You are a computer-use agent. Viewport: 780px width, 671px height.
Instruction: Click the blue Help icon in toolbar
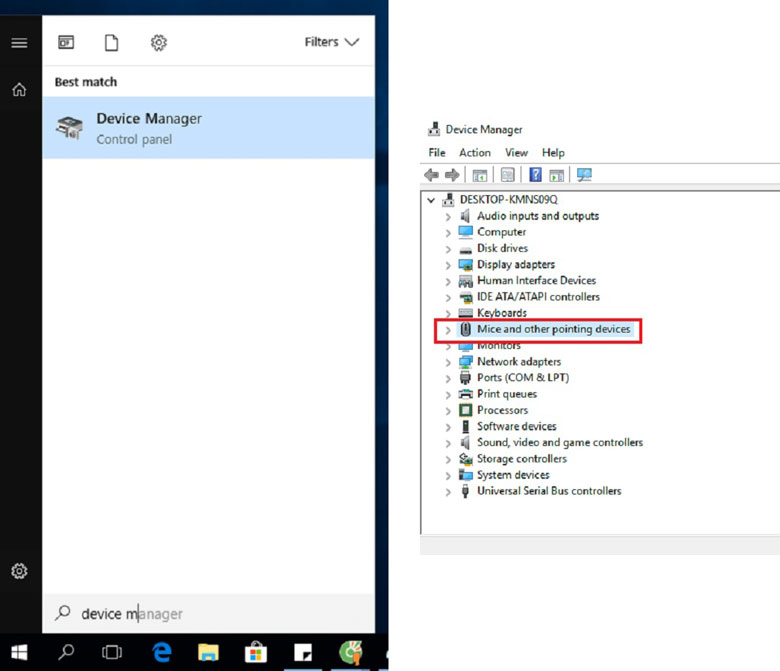pos(535,175)
